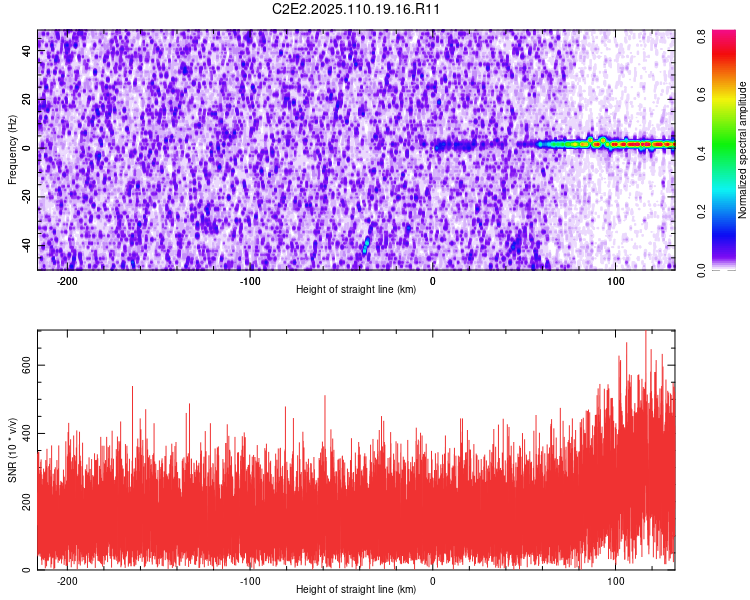Image resolution: width=750 pixels, height=600 pixels.
Task: Click the 'Normalized spectral amplitude' label
Action: (x=742, y=150)
